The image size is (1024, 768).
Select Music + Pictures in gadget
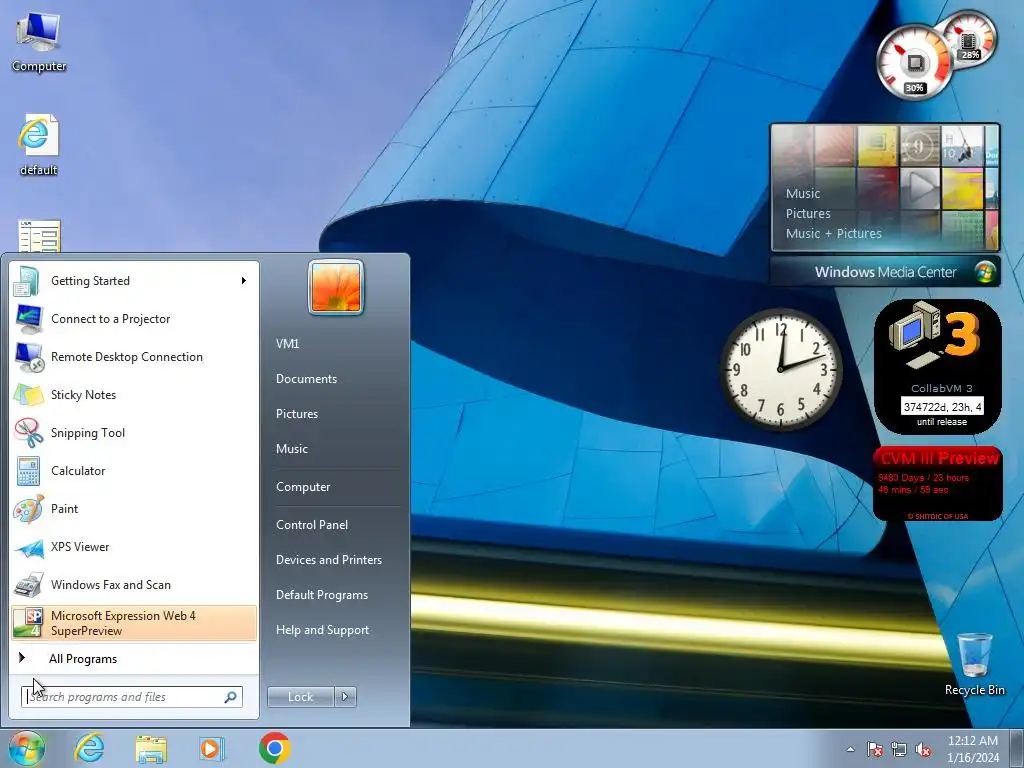click(x=834, y=234)
